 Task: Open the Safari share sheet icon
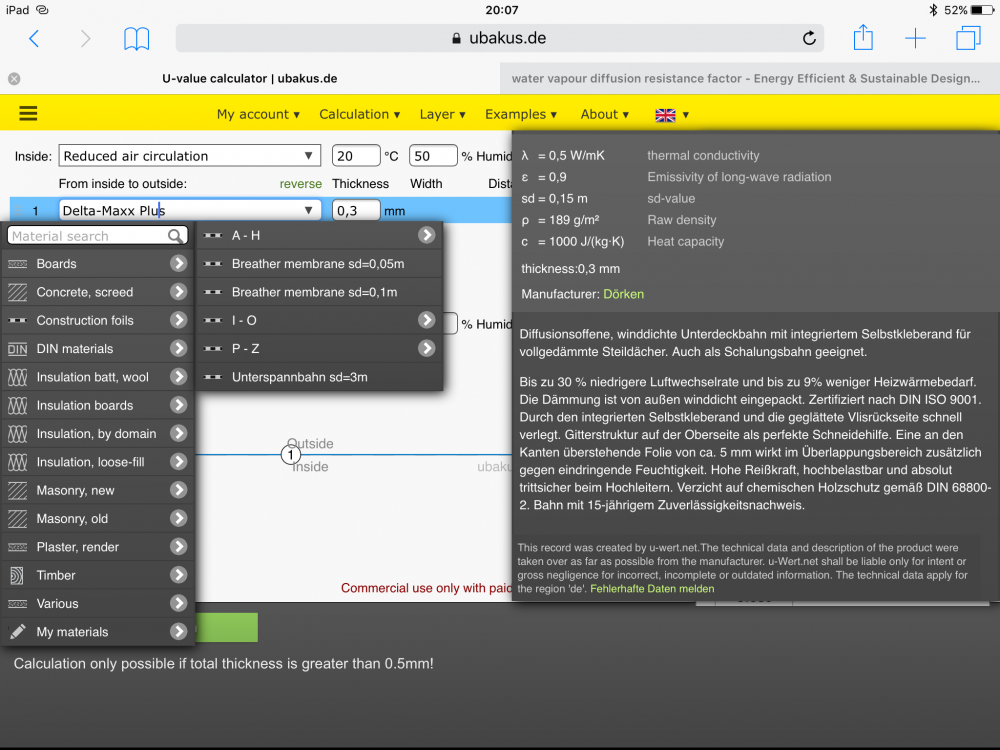coord(863,37)
